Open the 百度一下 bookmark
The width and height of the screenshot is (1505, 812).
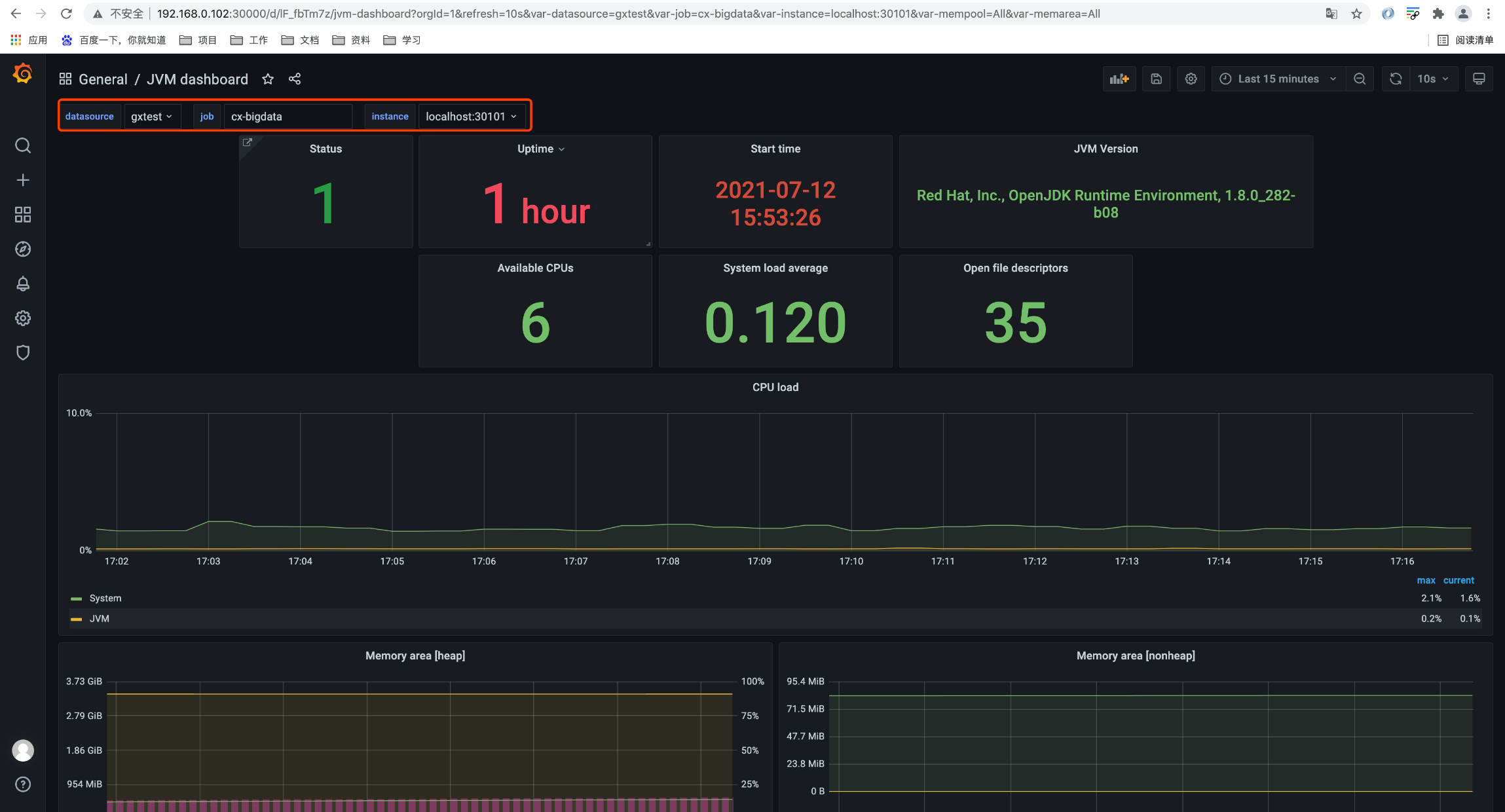[113, 40]
